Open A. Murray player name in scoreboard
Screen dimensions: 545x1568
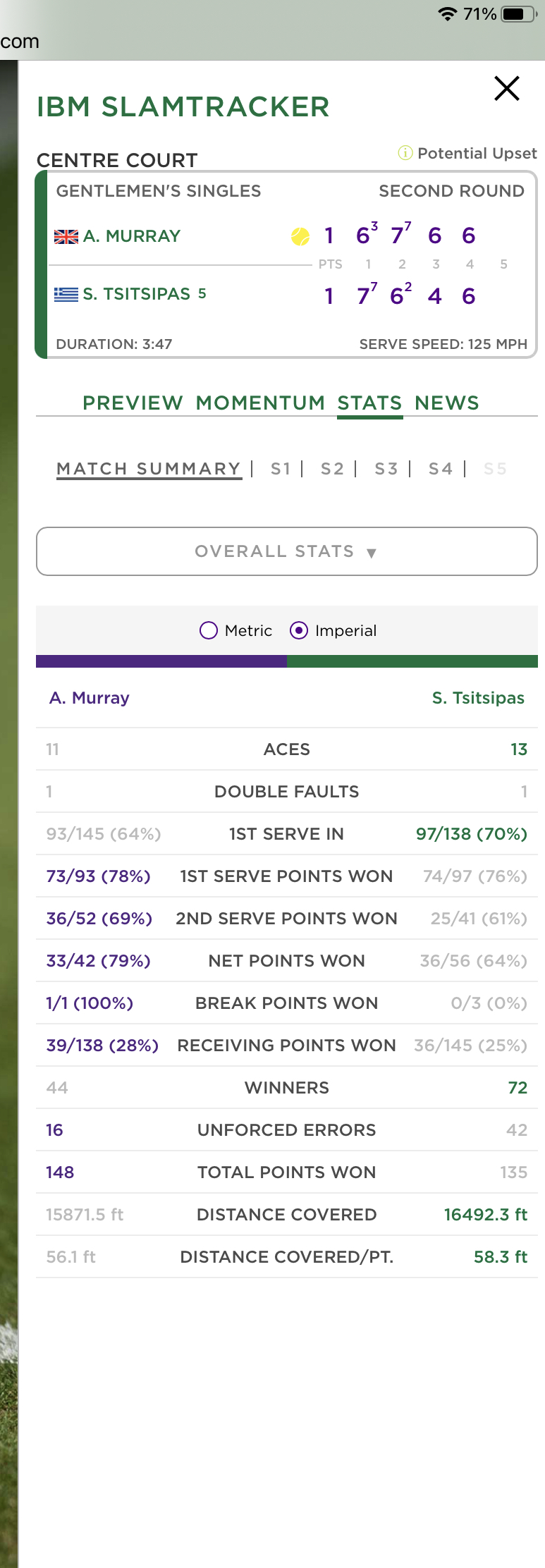pyautogui.click(x=132, y=236)
